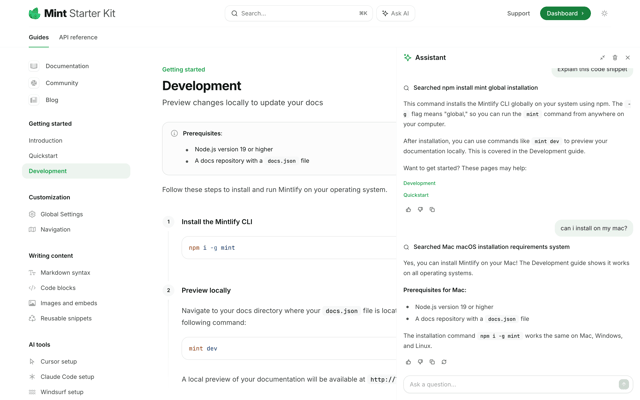The width and height of the screenshot is (640, 400).
Task: Copy the Mac installation response
Action: 432,362
